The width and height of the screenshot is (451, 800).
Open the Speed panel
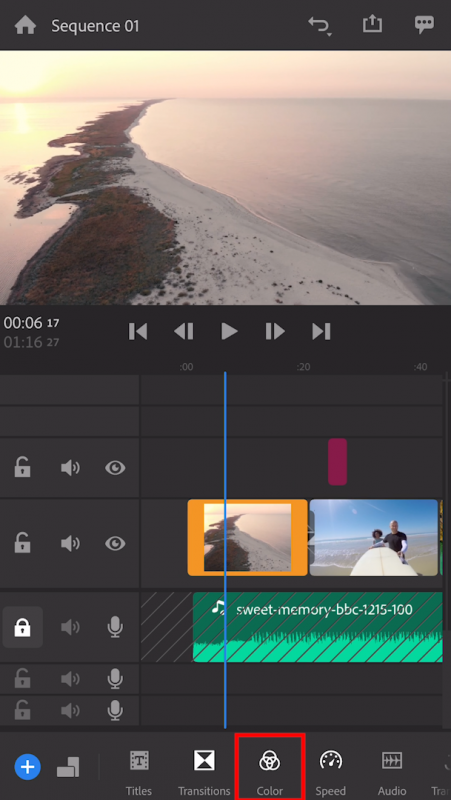(x=331, y=772)
